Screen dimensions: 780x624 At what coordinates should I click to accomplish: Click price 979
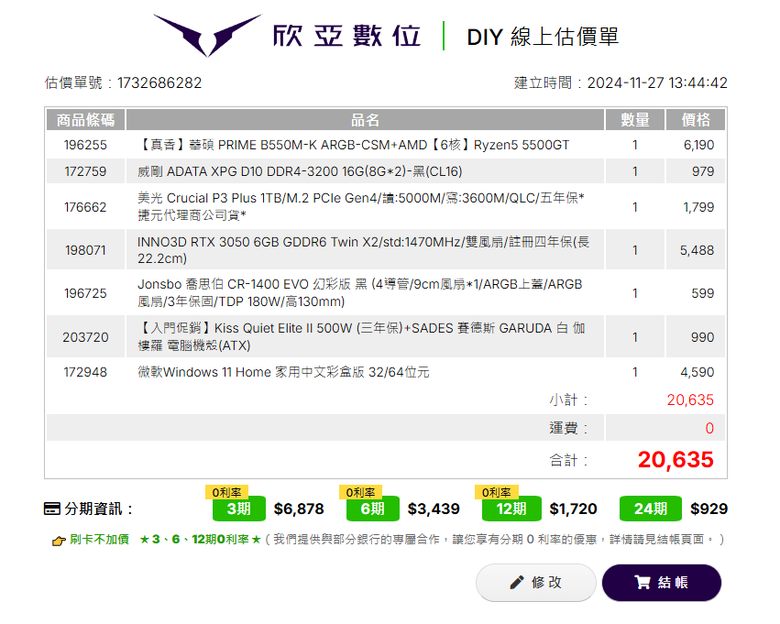point(703,171)
